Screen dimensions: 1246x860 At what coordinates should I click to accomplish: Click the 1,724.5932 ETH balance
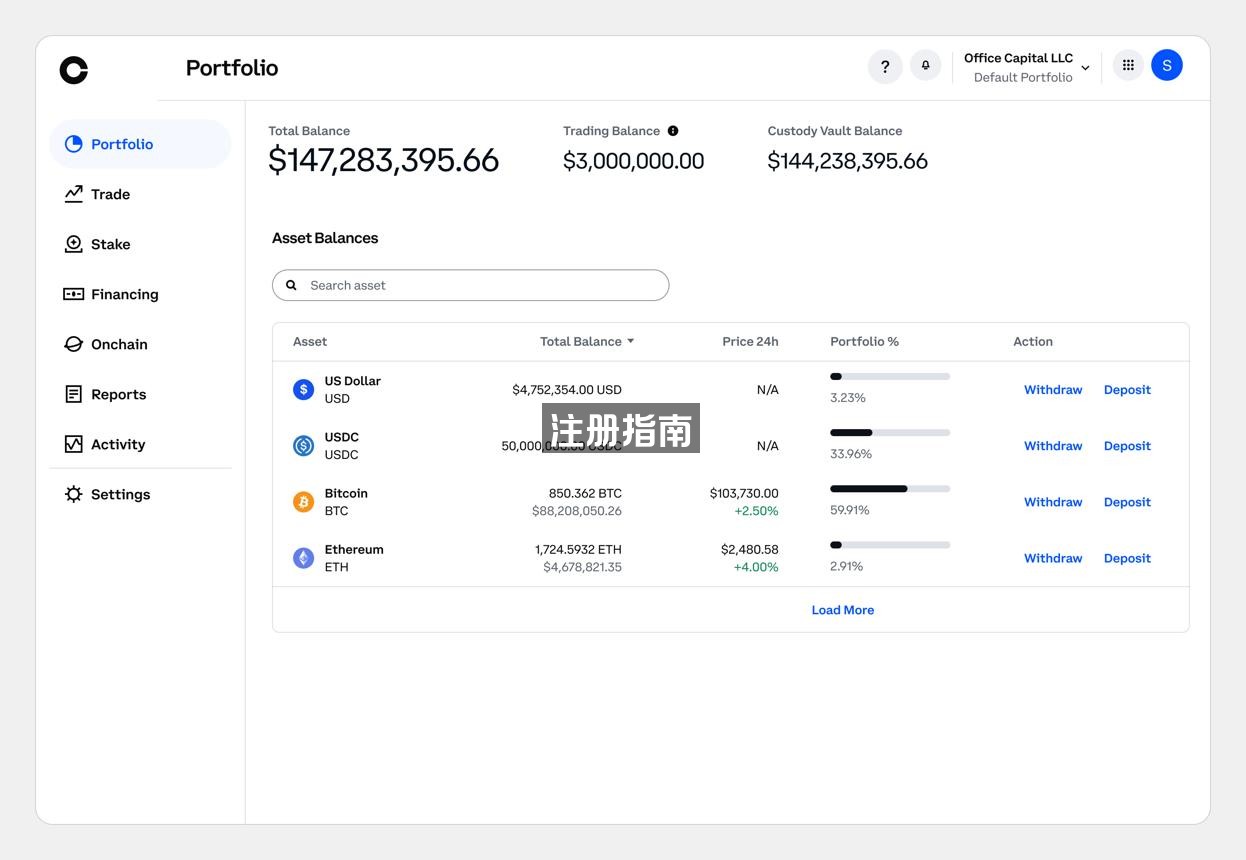pyautogui.click(x=578, y=550)
